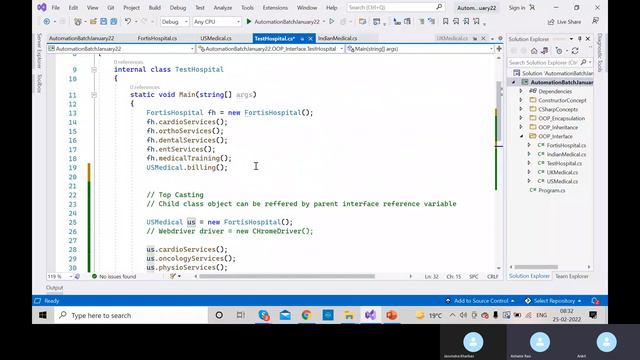This screenshot has width=640, height=360.
Task: Open Google Chrome from the taskbar
Action: tap(307, 315)
